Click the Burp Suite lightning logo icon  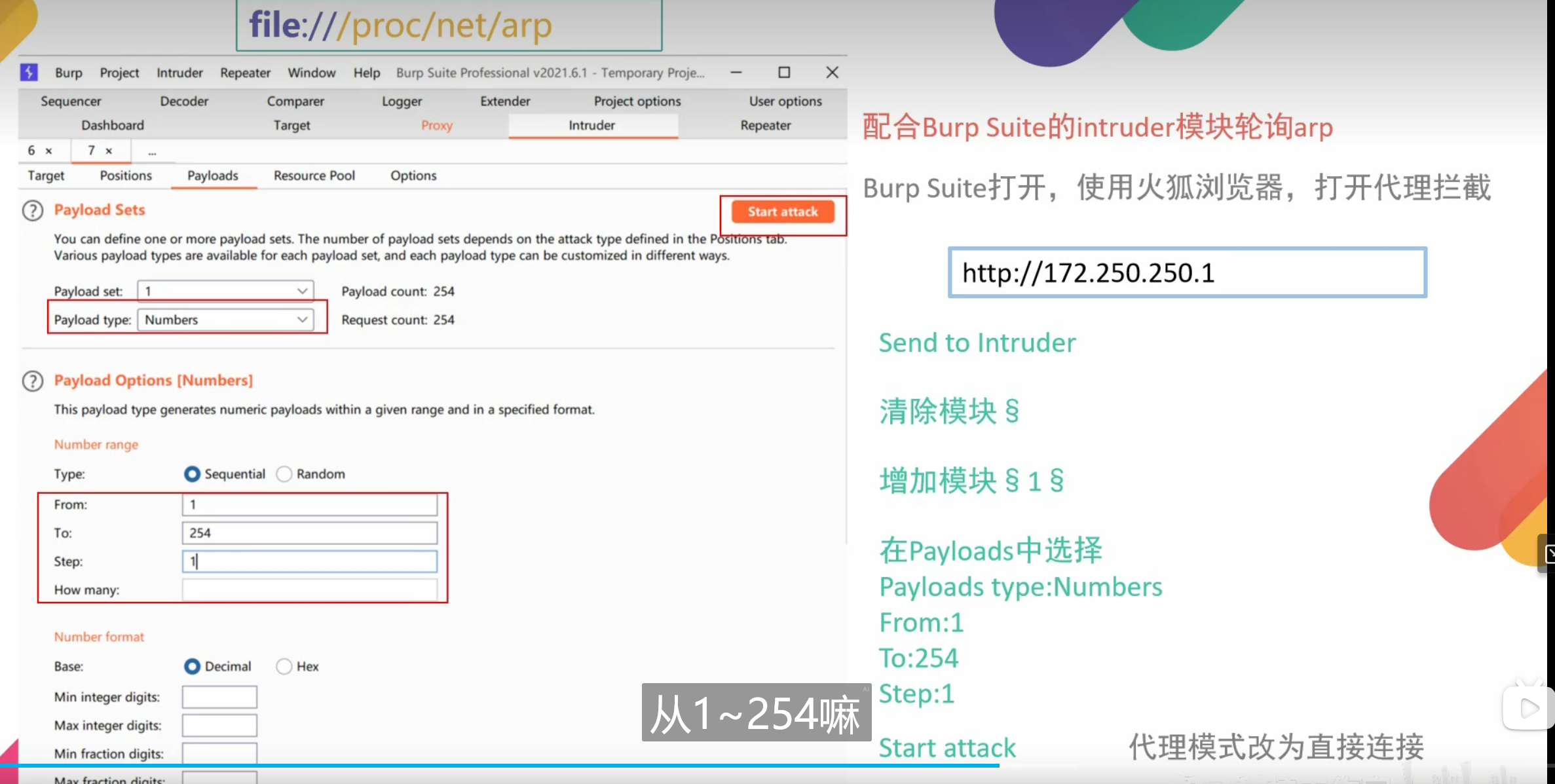[x=29, y=72]
